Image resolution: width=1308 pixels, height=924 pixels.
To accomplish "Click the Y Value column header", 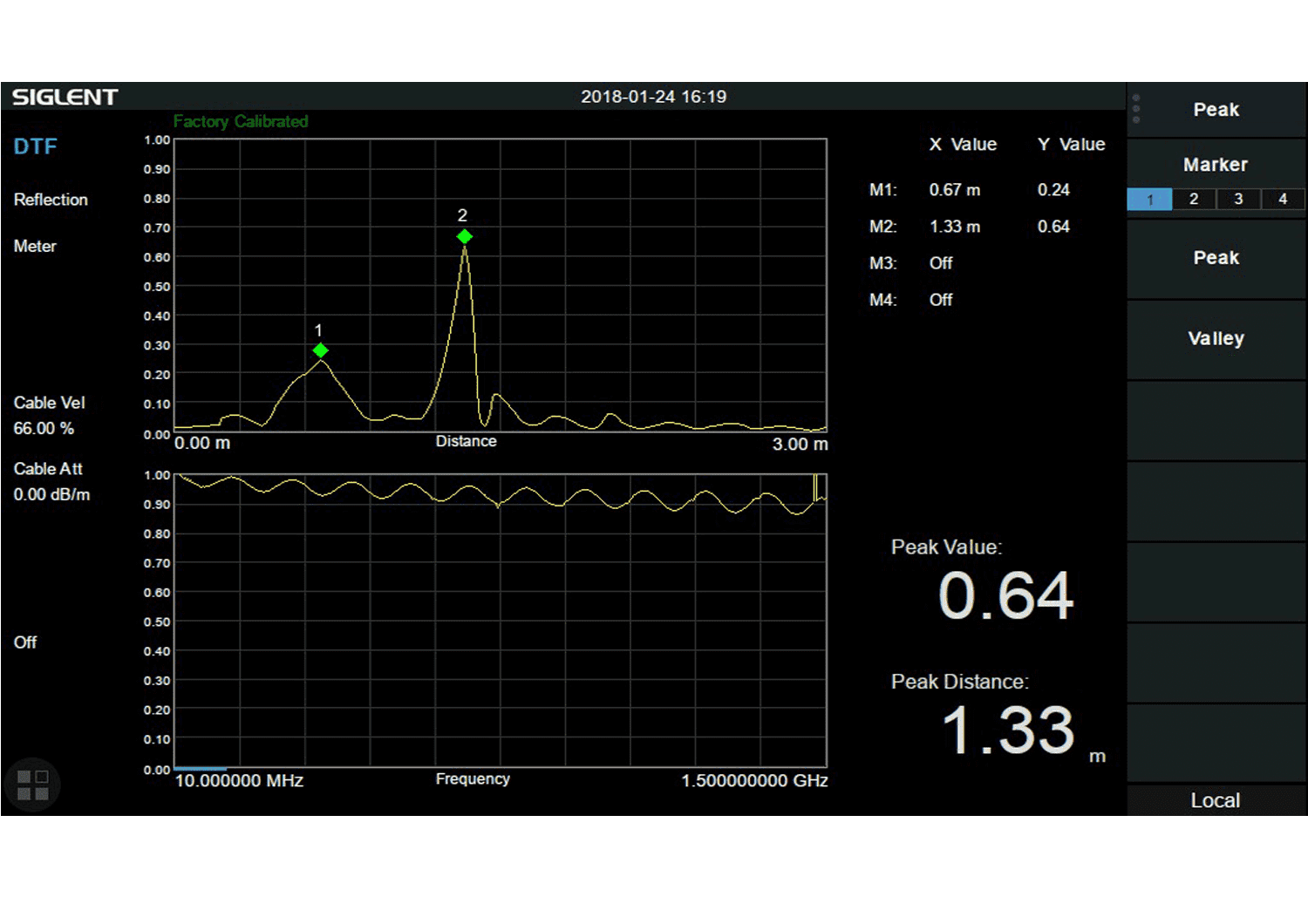I will [x=1071, y=145].
